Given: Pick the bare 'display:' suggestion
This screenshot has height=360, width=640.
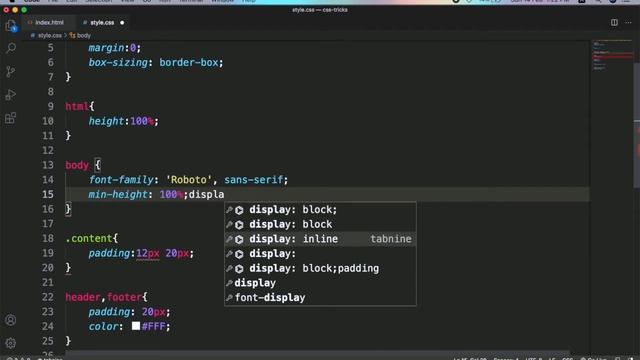Looking at the screenshot, I should click(x=320, y=254).
